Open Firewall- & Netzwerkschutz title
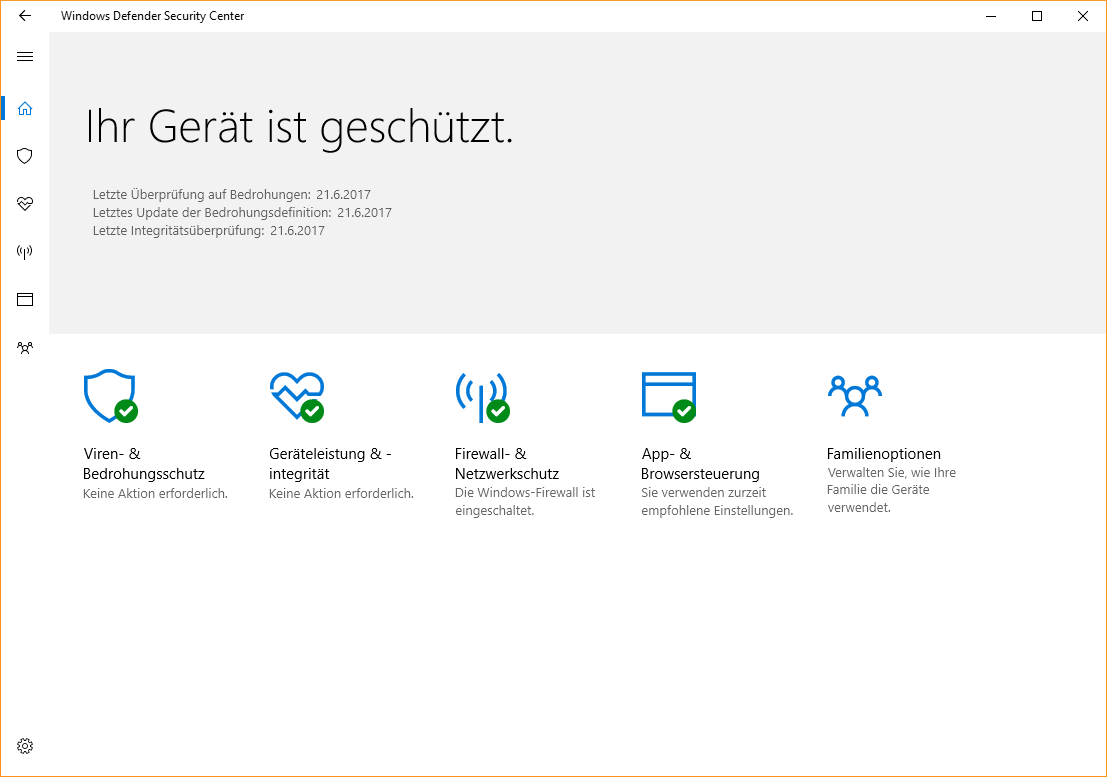 507,464
